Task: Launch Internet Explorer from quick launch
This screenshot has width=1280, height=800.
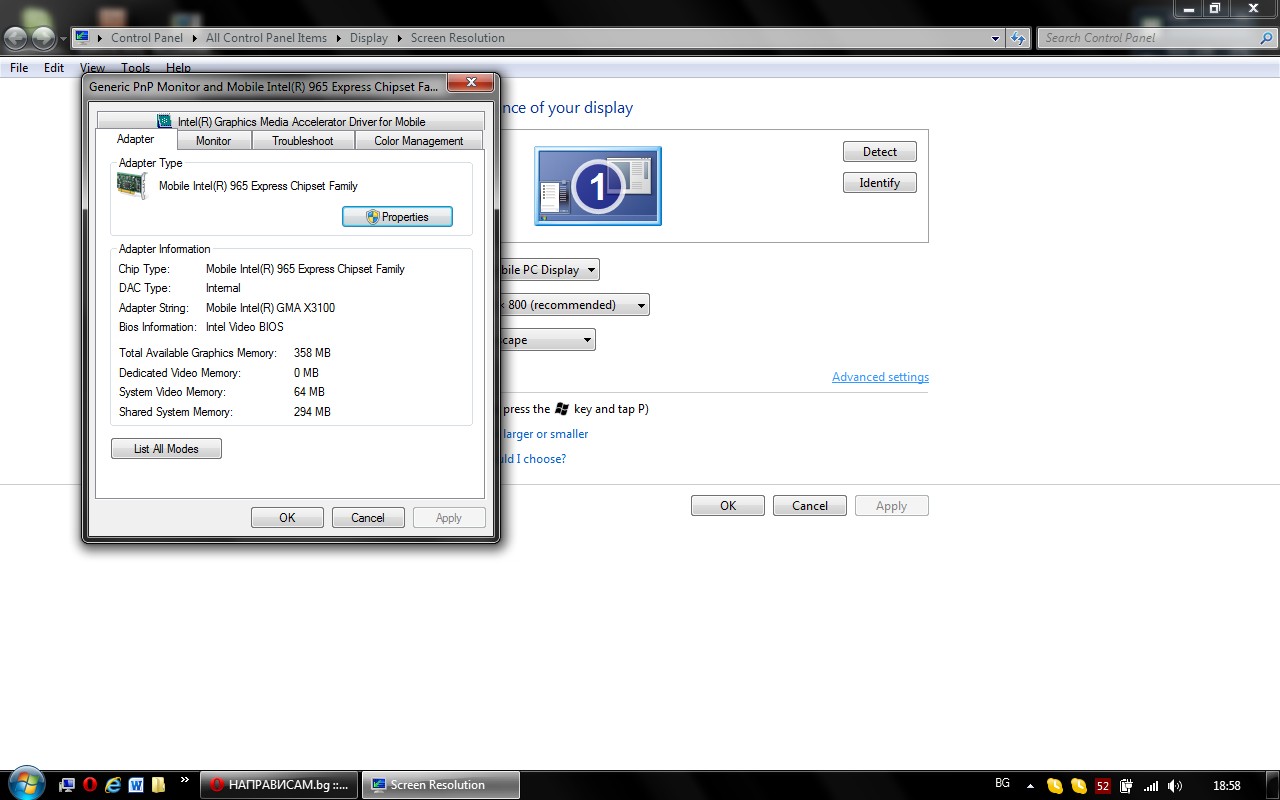Action: [114, 785]
